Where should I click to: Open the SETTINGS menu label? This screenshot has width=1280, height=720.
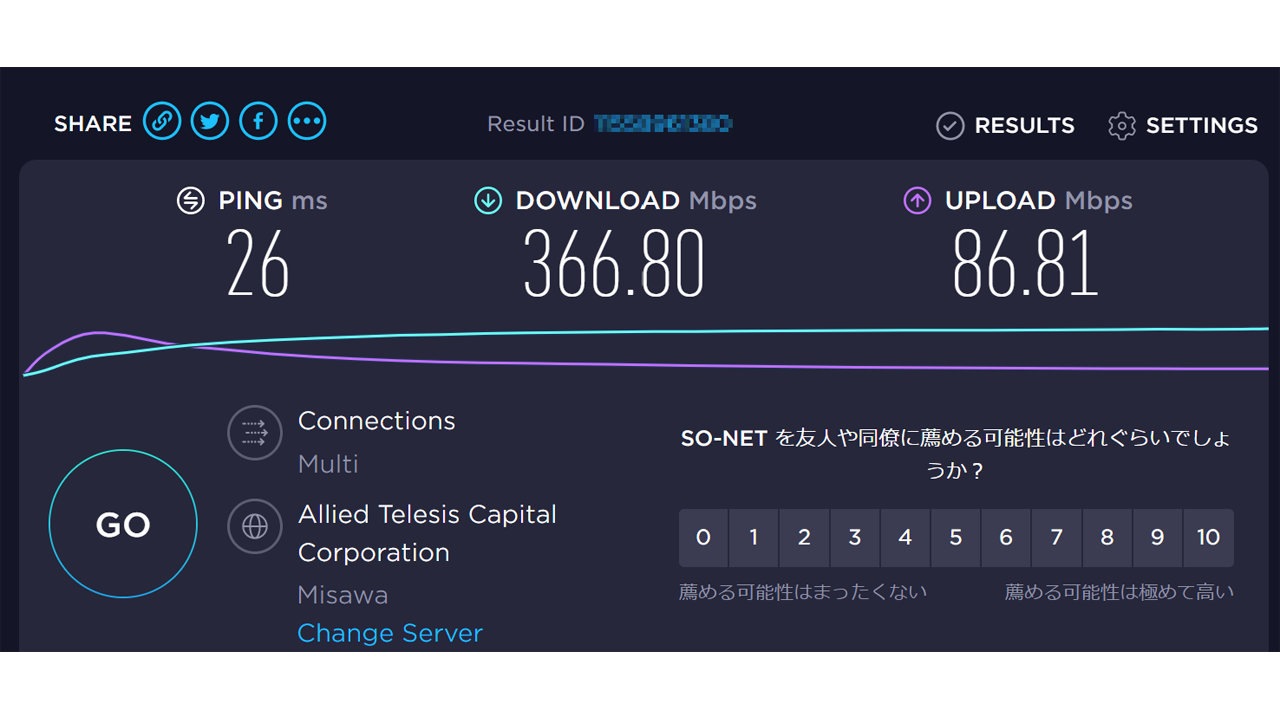click(x=1201, y=126)
